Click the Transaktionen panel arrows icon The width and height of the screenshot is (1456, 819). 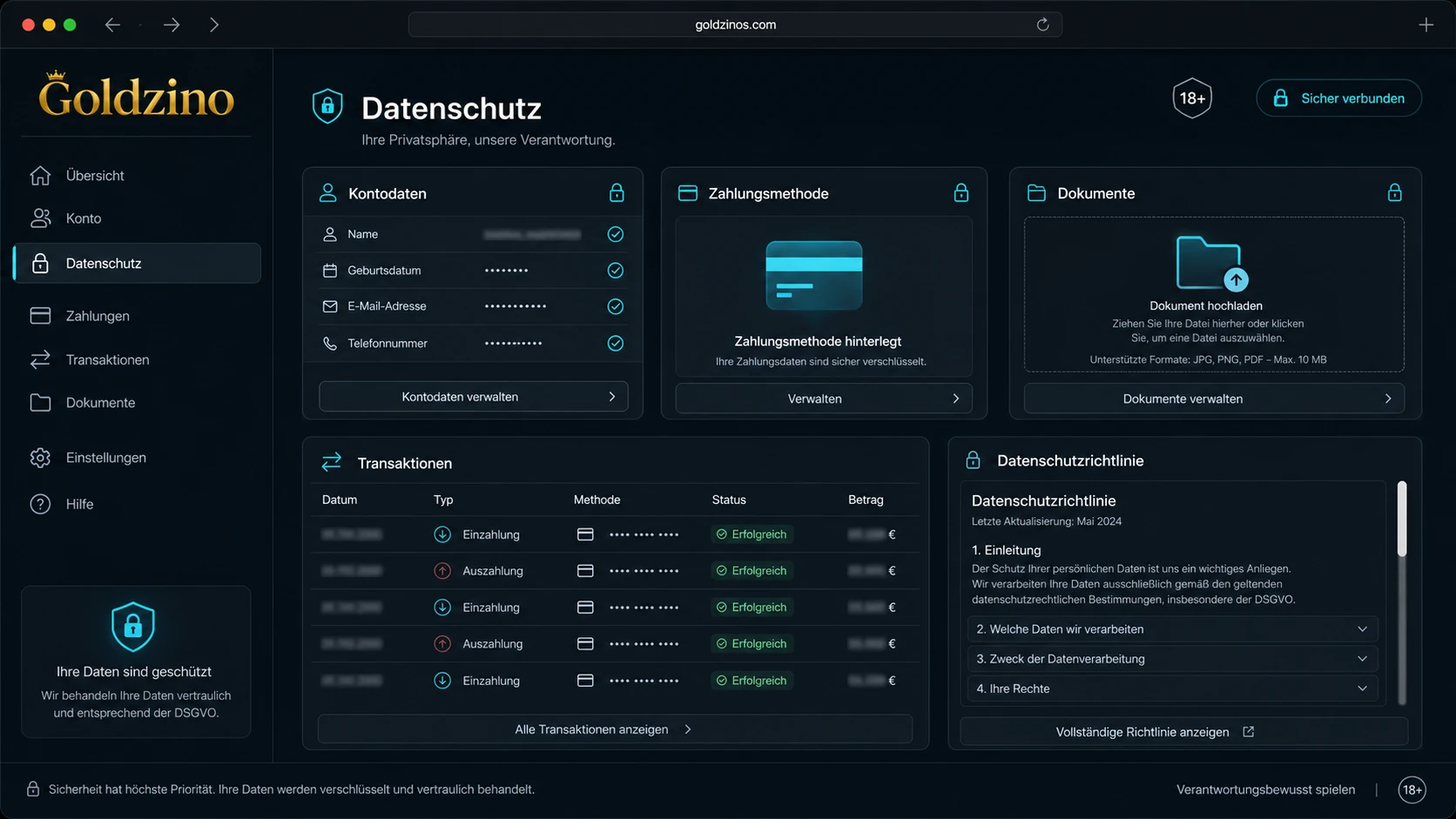point(332,462)
